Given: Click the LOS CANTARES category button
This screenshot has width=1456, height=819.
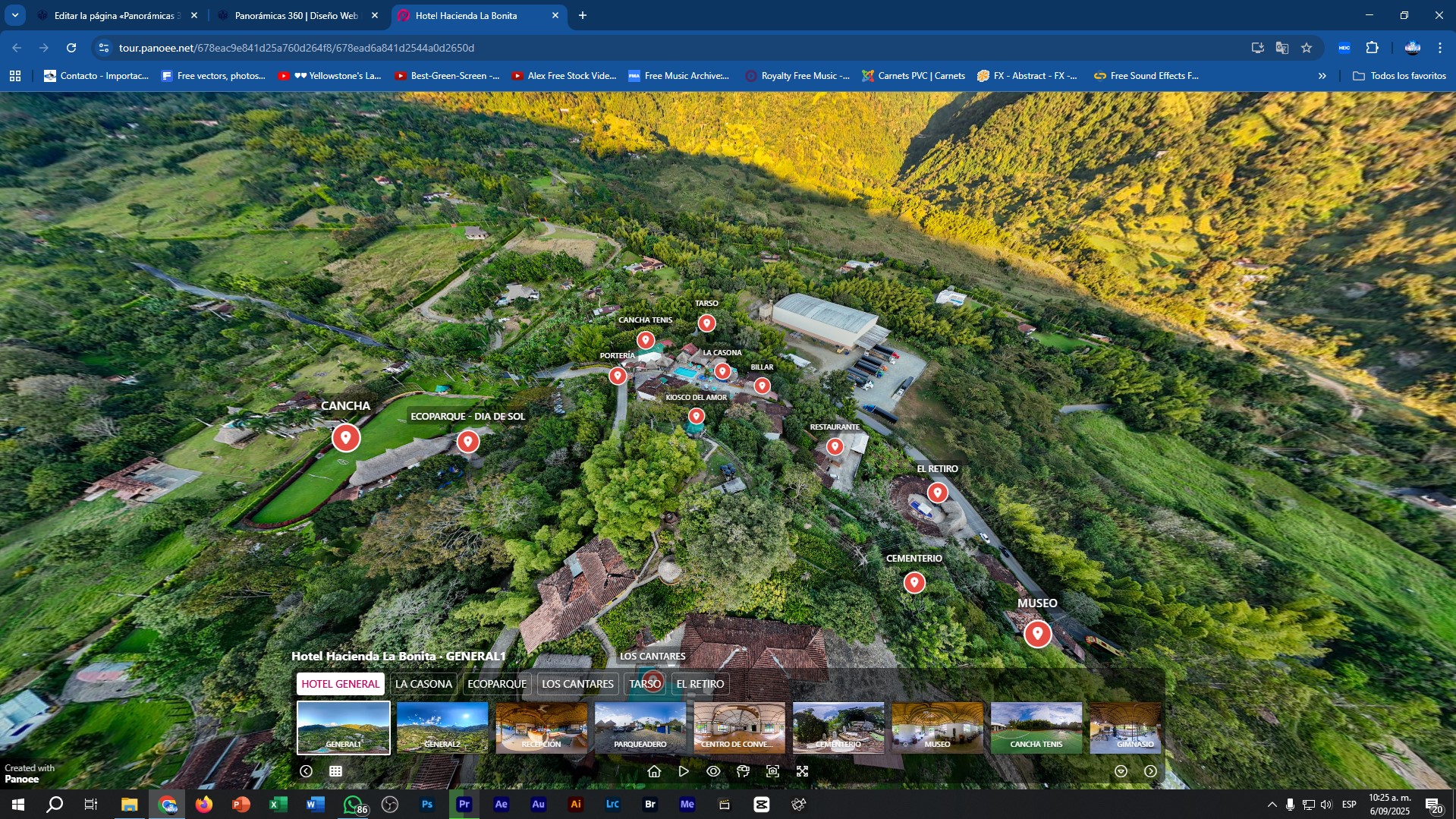Looking at the screenshot, I should [x=577, y=684].
